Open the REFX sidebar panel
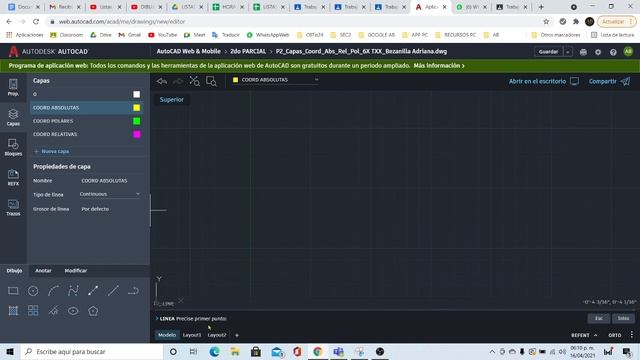Viewport: 640px width, 360px height. (x=13, y=178)
